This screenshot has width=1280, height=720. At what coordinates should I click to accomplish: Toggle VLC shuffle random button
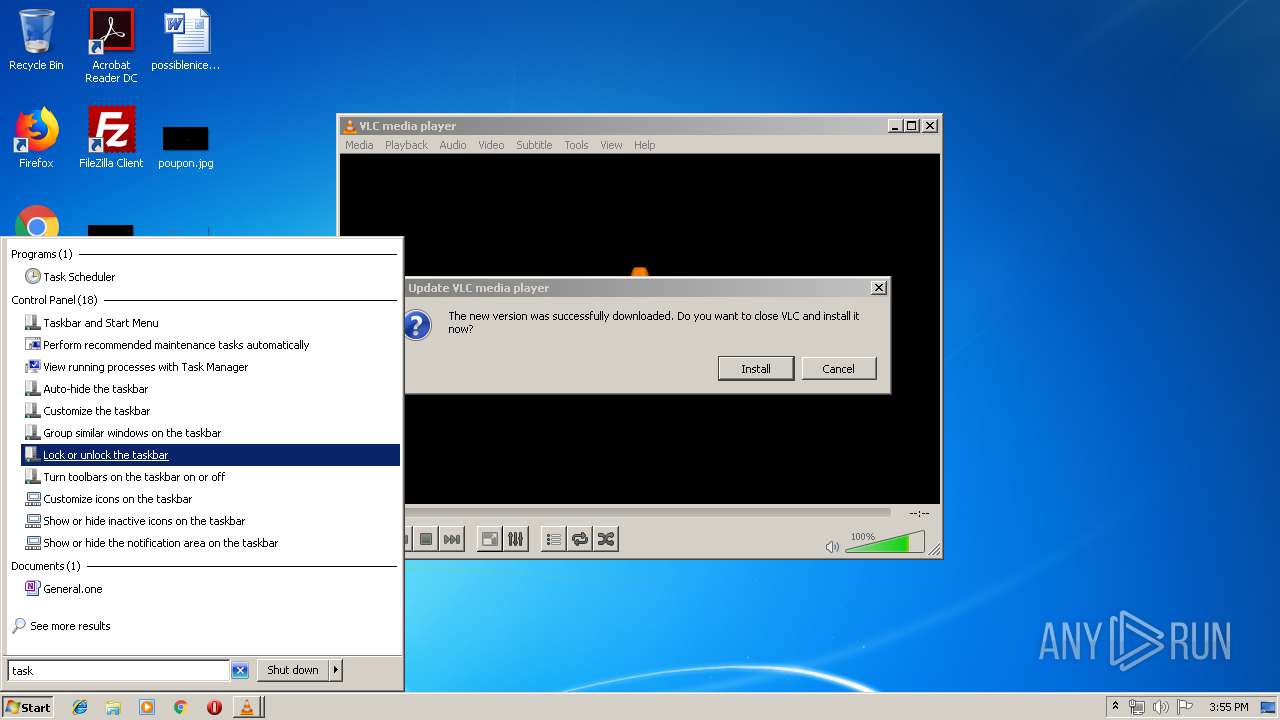coord(605,539)
